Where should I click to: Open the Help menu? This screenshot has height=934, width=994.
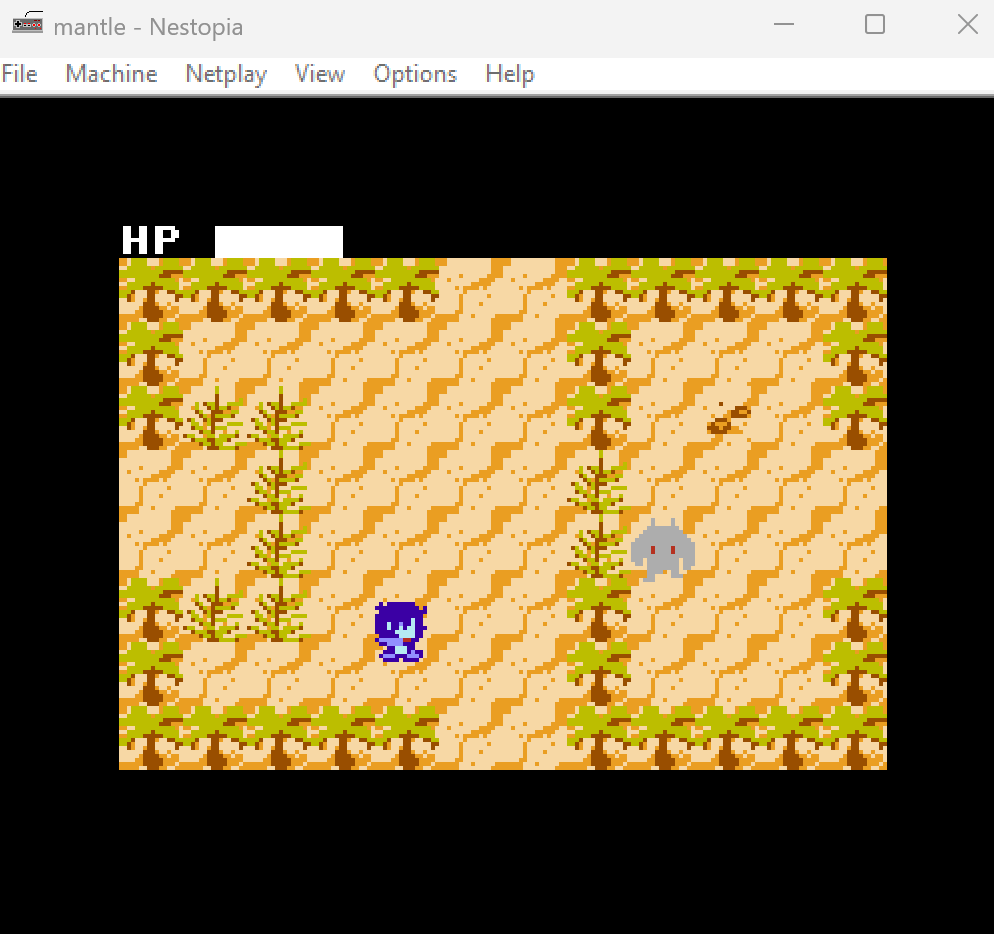pos(510,74)
